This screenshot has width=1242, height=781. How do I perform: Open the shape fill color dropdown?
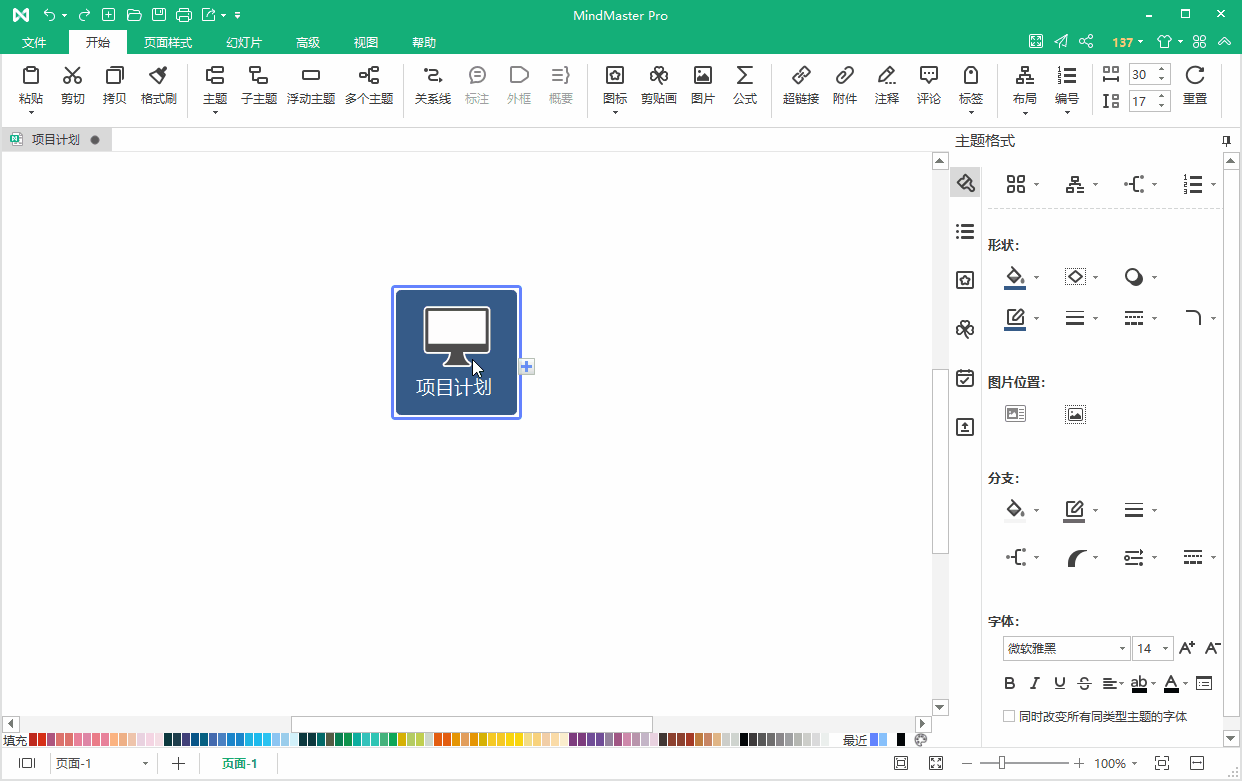[1037, 278]
